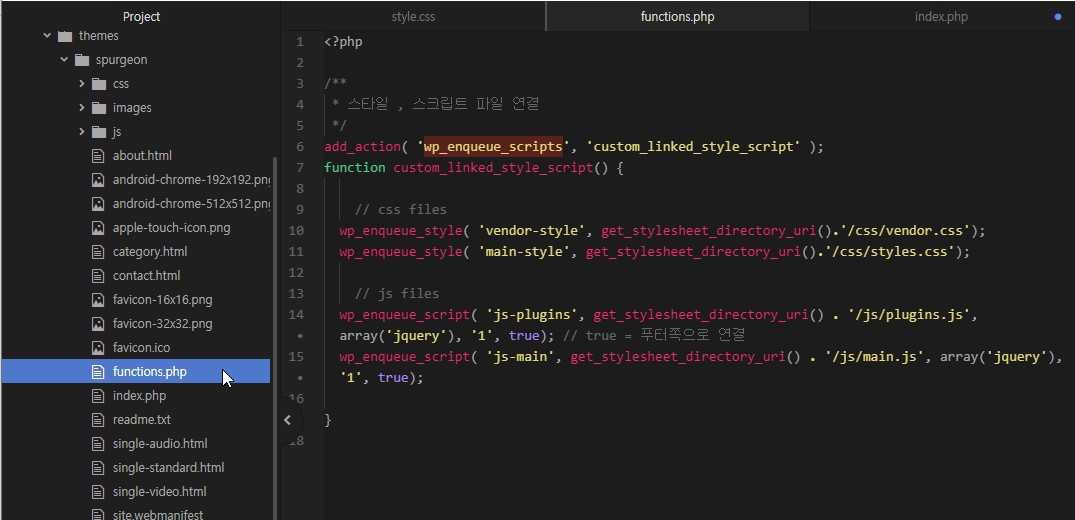Click the closing brace on line 17

coord(328,420)
